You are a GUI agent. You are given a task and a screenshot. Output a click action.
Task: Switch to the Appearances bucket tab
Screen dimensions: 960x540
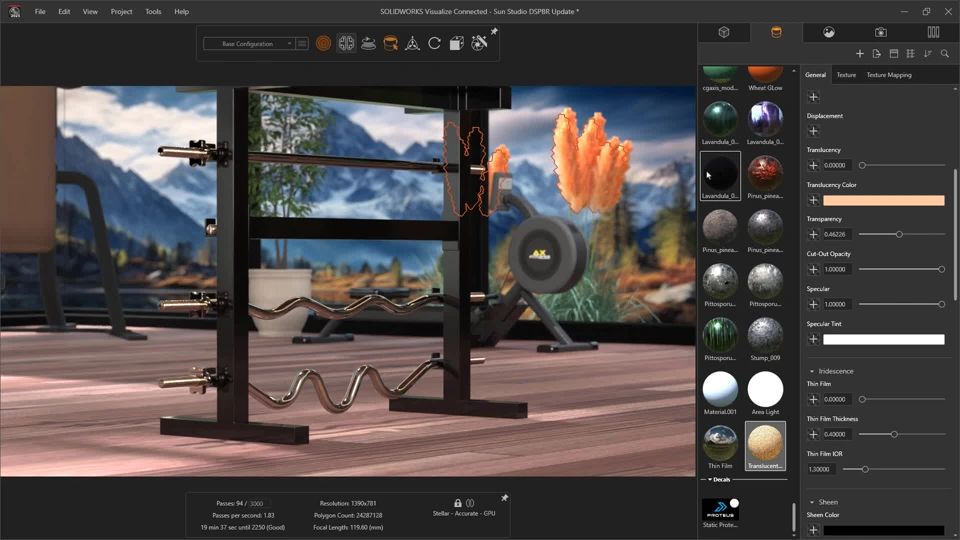click(776, 32)
